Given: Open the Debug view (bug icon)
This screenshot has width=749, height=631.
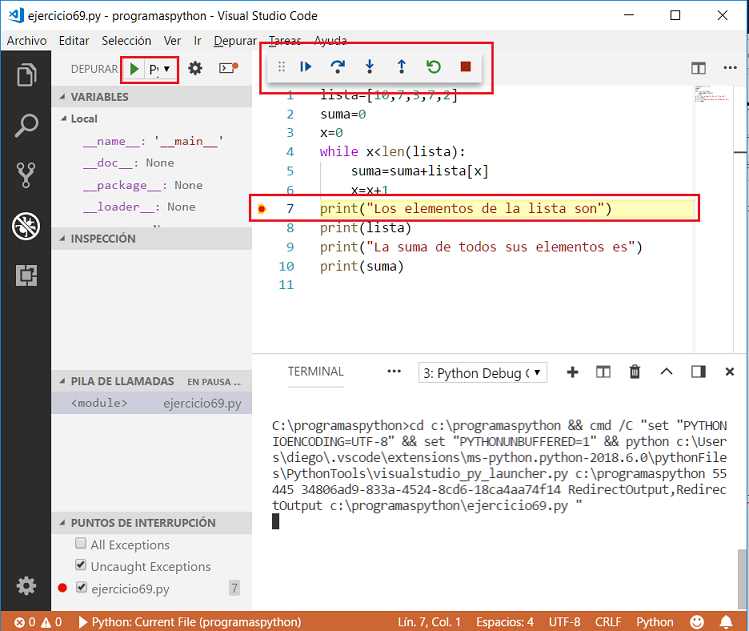Looking at the screenshot, I should click(26, 225).
